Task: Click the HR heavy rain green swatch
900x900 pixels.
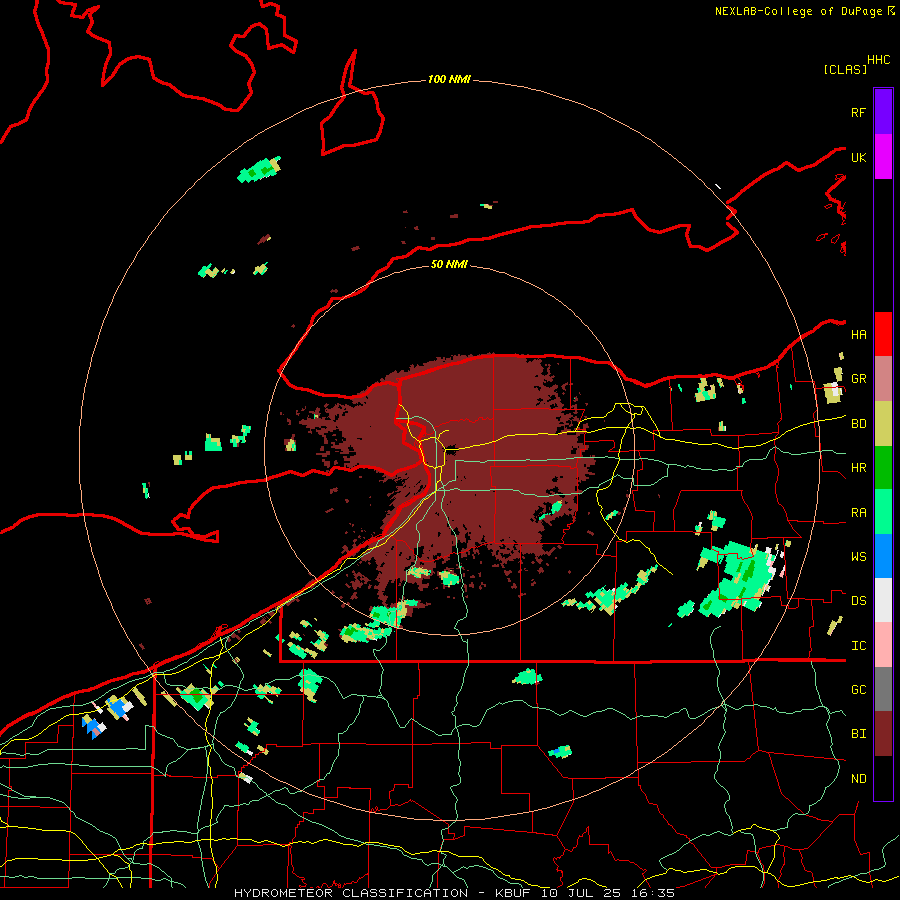Action: (x=883, y=468)
